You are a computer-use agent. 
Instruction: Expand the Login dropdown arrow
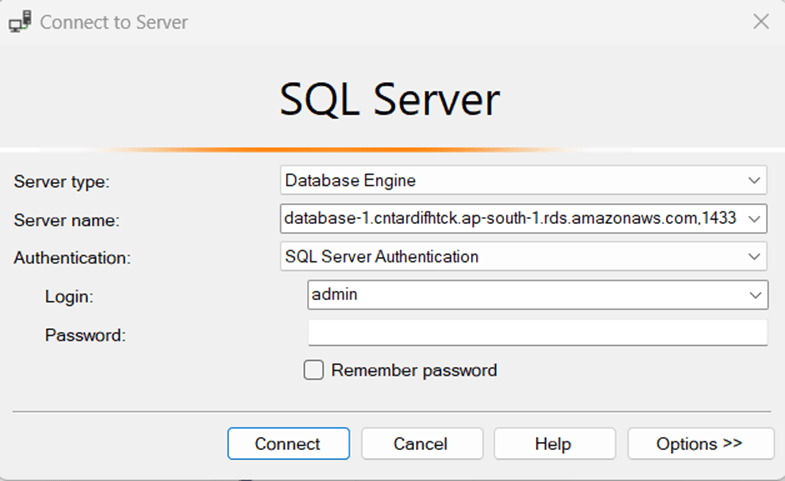tap(753, 295)
